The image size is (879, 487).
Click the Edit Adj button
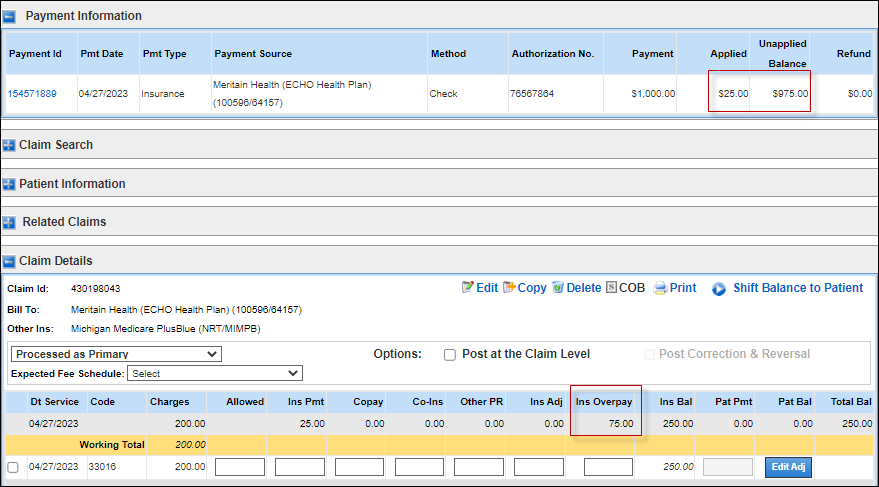tap(788, 467)
